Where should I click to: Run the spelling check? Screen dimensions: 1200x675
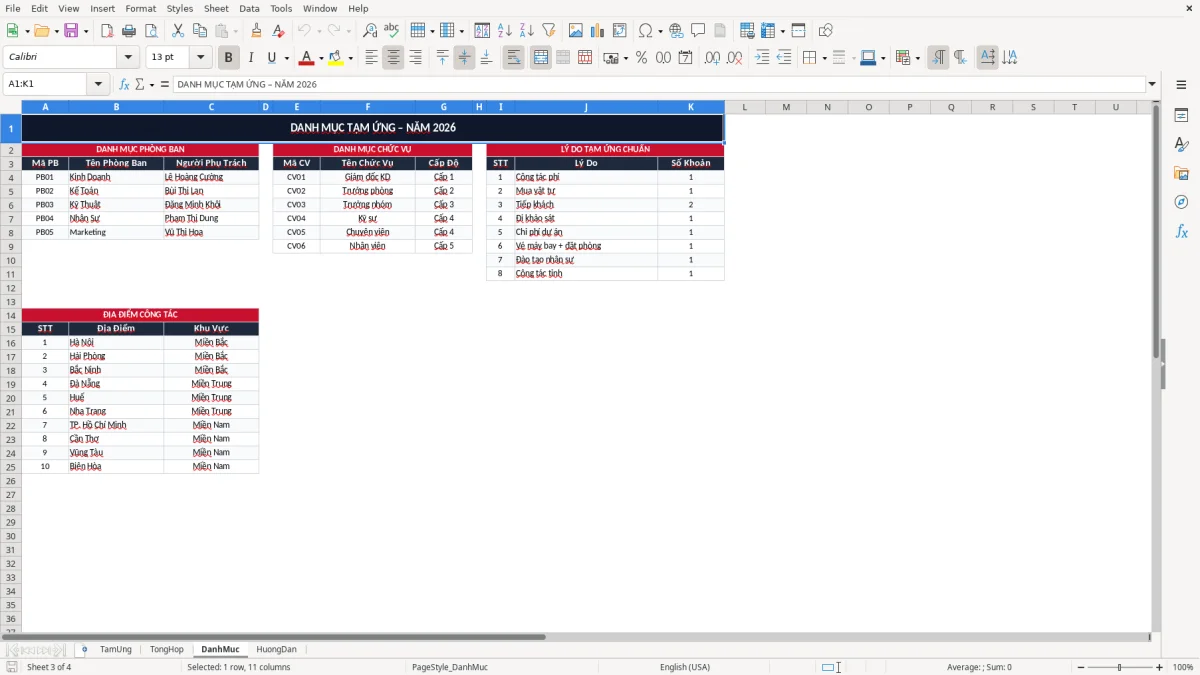coord(392,31)
